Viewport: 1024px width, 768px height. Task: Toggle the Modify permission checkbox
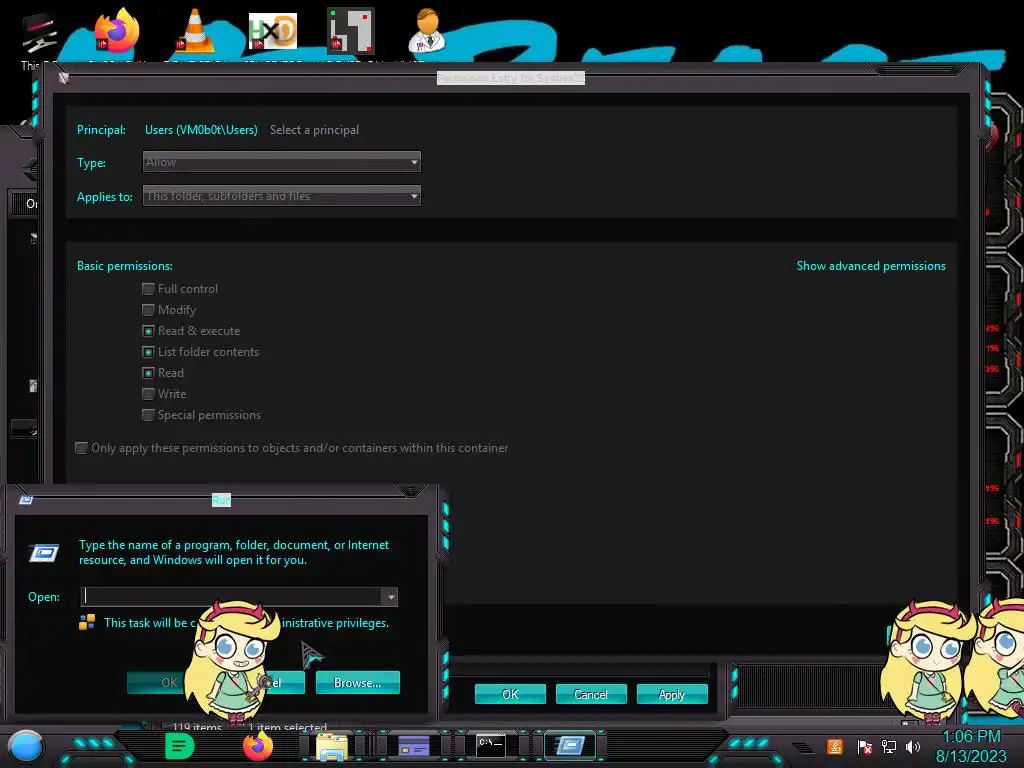pos(148,310)
